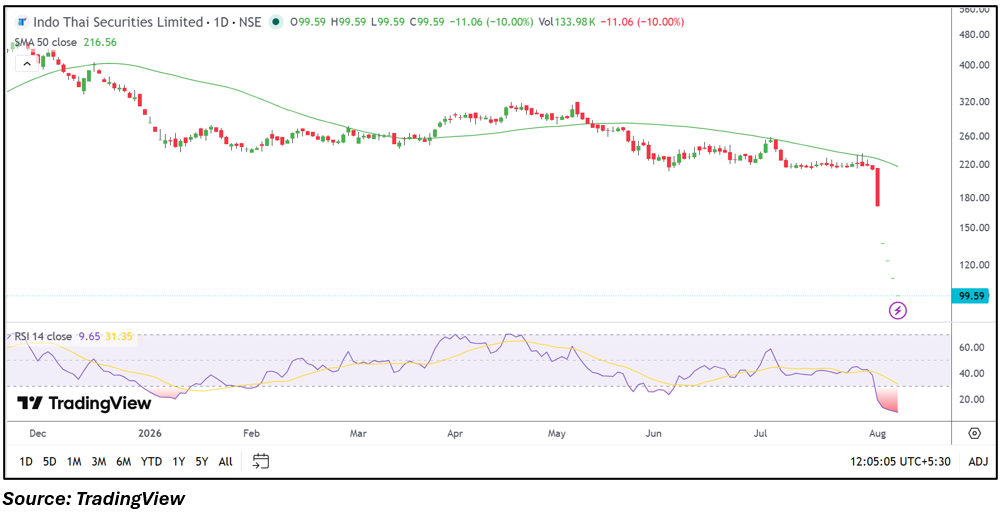The height and width of the screenshot is (516, 1000).
Task: Open timezone menu at 12:05:05 UTC+5:30
Action: click(901, 461)
